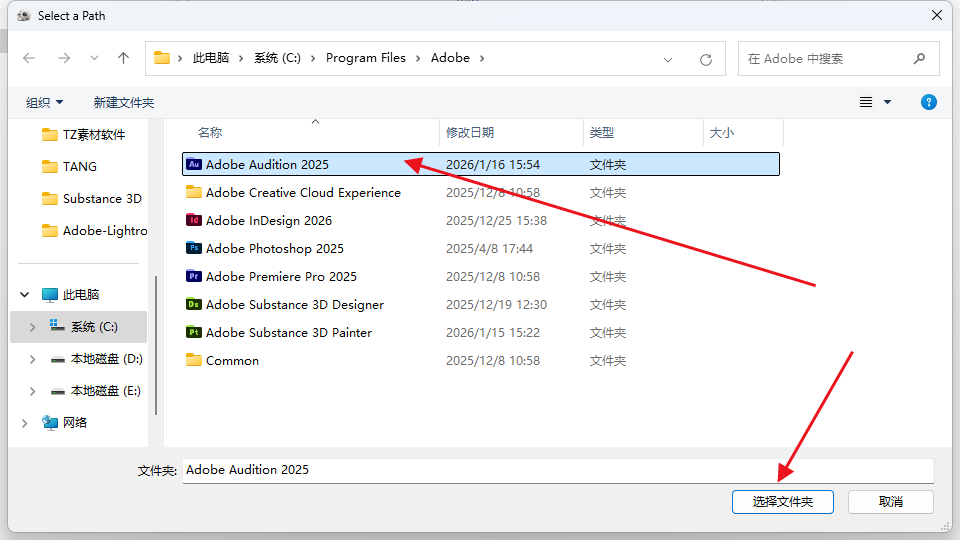This screenshot has width=960, height=540.
Task: Expand 系统 (C:) drive node
Action: (32, 327)
